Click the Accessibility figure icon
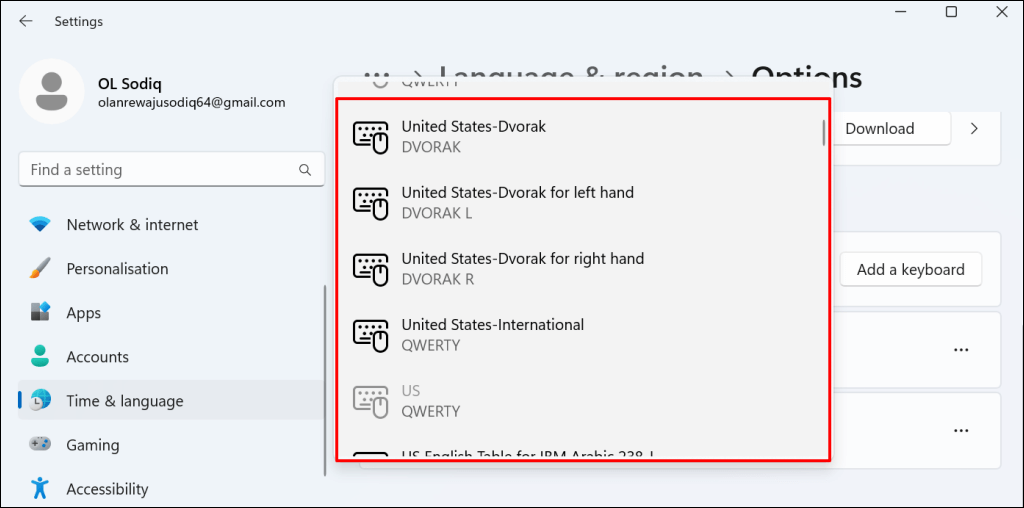Image resolution: width=1024 pixels, height=508 pixels. [x=40, y=489]
